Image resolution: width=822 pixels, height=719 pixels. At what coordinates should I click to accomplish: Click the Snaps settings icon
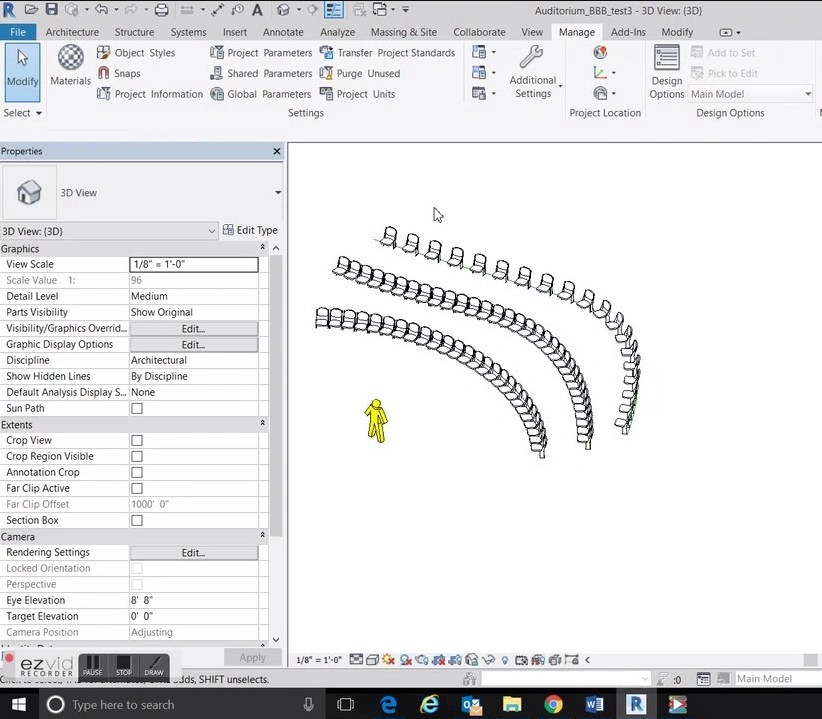point(104,73)
